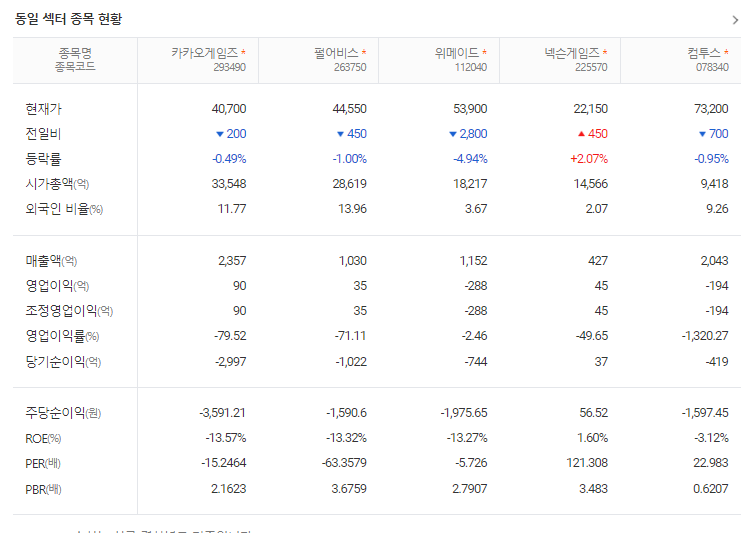The height and width of the screenshot is (533, 751).
Task: Open the 카카오게임즈 stock link
Action: 205,53
